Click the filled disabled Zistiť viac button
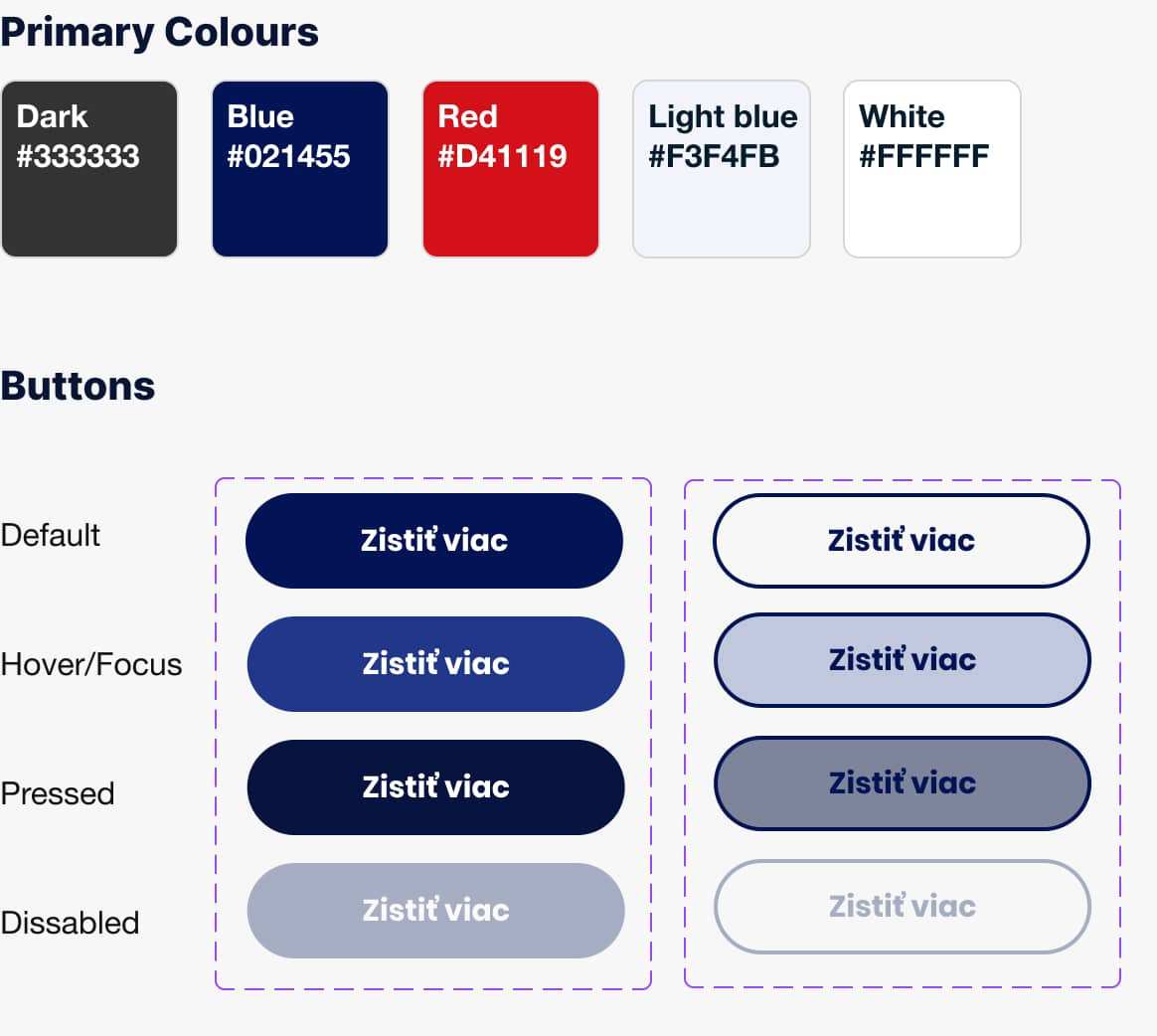 pyautogui.click(x=435, y=911)
